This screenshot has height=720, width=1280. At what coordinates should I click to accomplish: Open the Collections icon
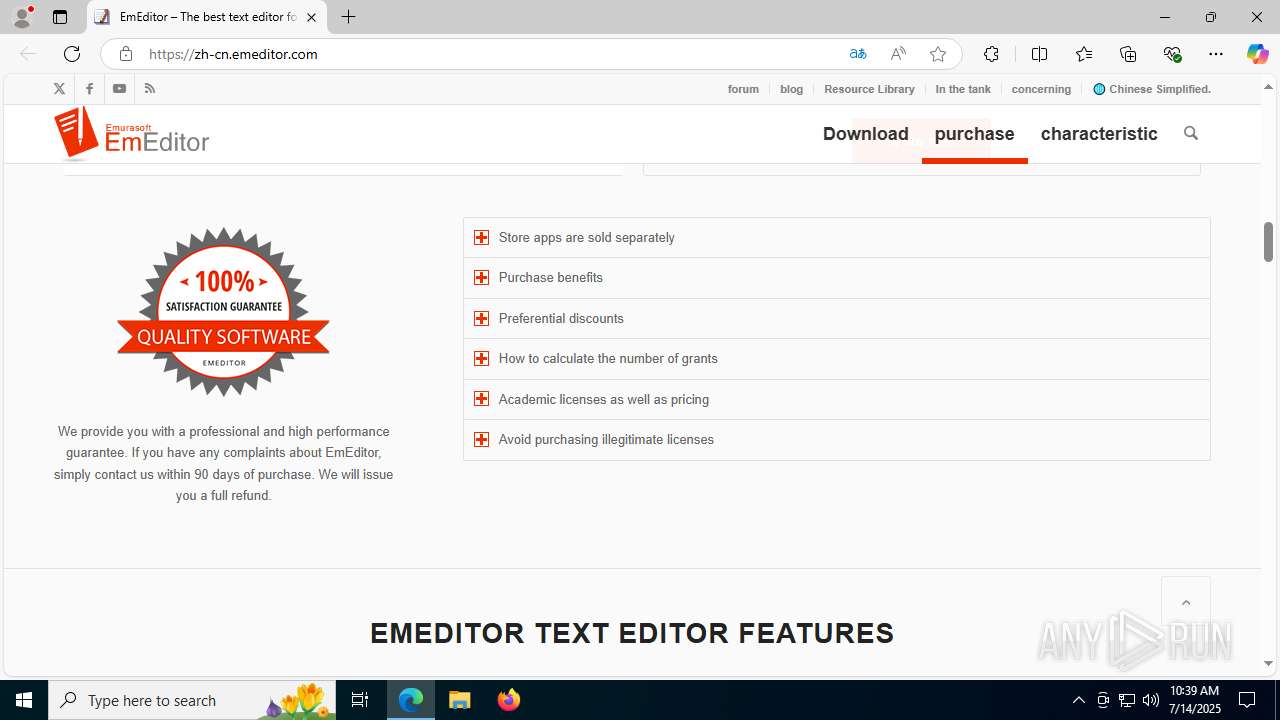point(1128,54)
